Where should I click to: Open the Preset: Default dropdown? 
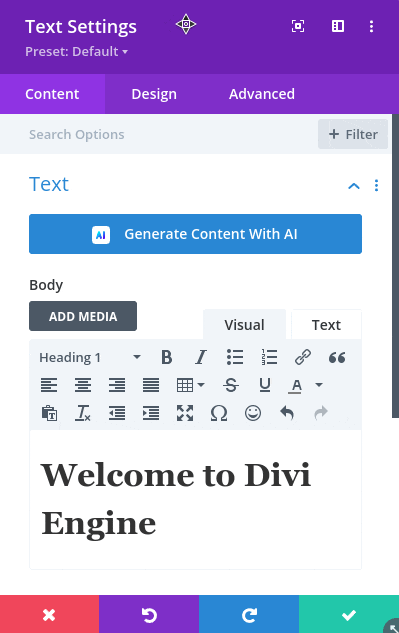pos(76,52)
